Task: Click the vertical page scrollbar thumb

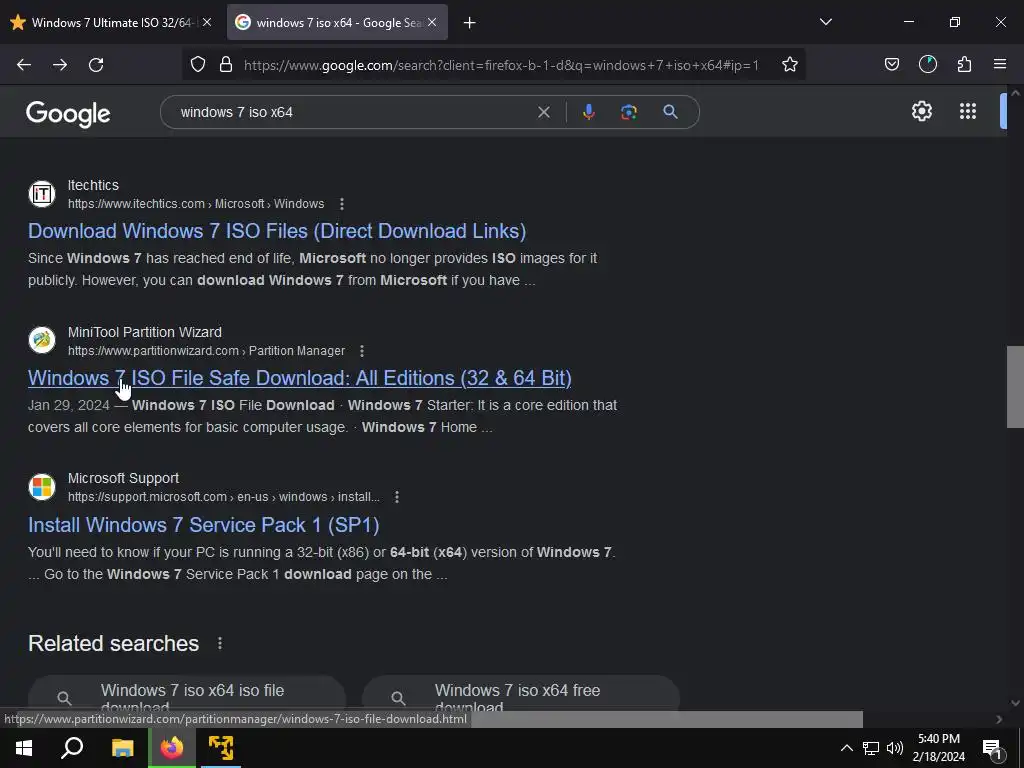Action: click(1015, 387)
